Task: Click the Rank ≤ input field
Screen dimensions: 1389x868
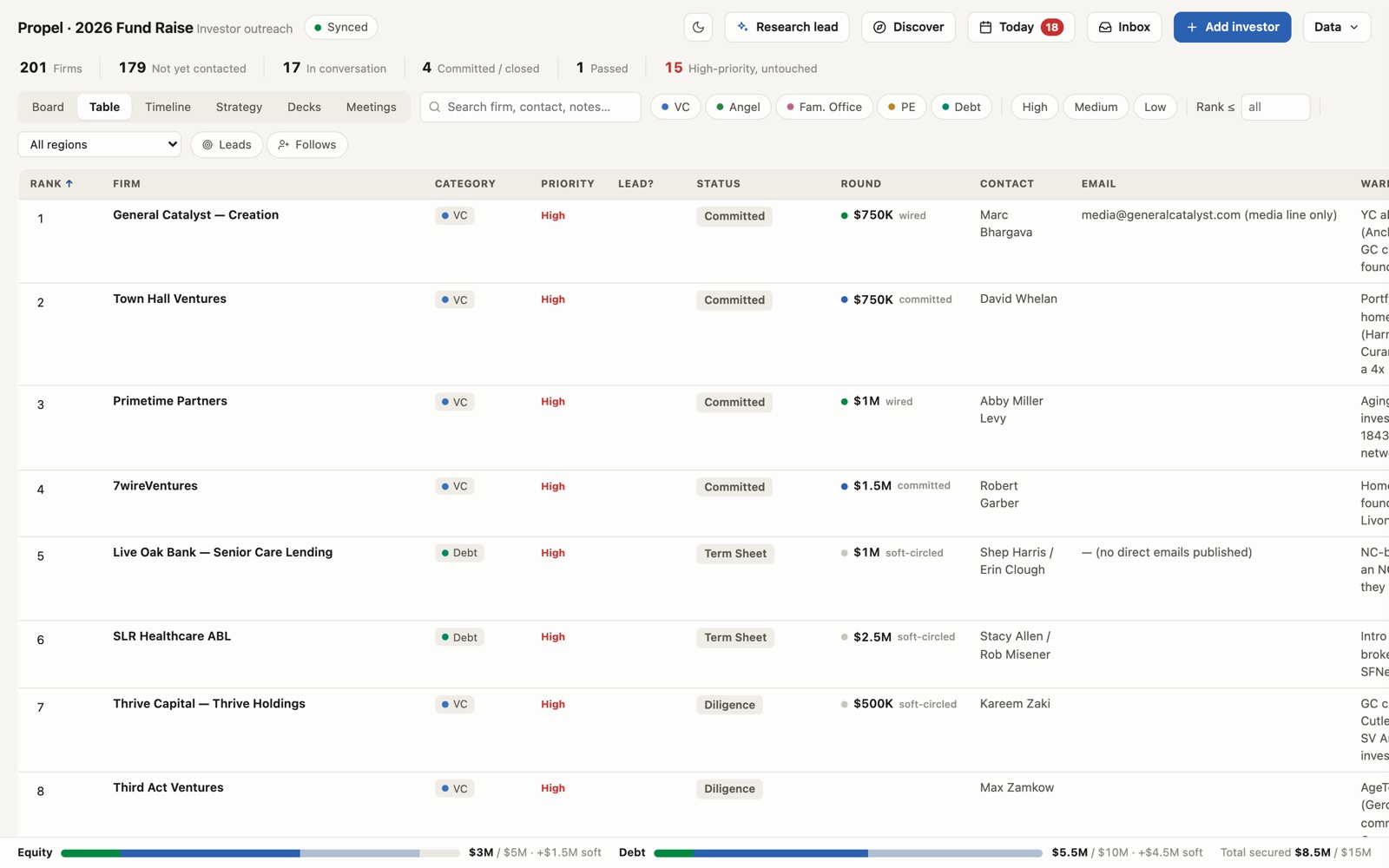Action: [1275, 107]
